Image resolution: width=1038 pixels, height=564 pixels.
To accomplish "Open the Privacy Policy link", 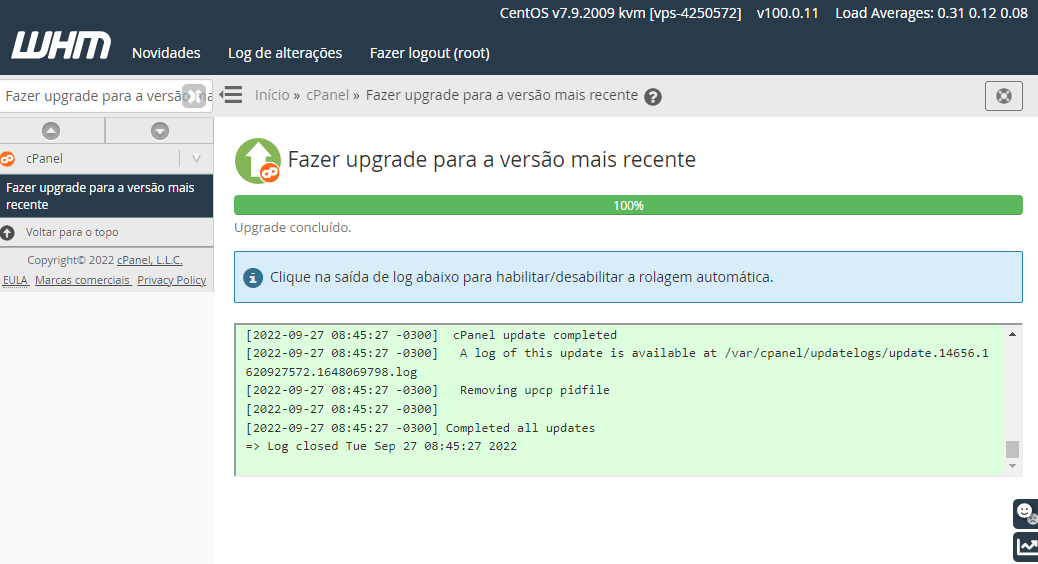I will click(x=171, y=280).
